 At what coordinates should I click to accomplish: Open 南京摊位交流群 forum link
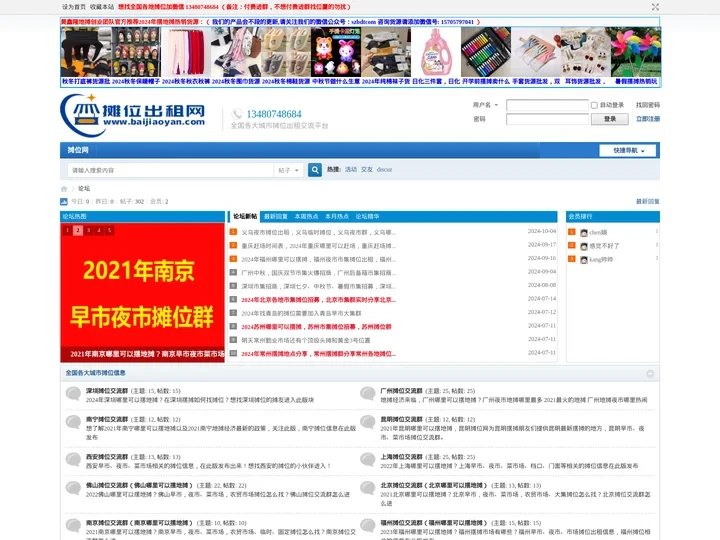(139, 523)
